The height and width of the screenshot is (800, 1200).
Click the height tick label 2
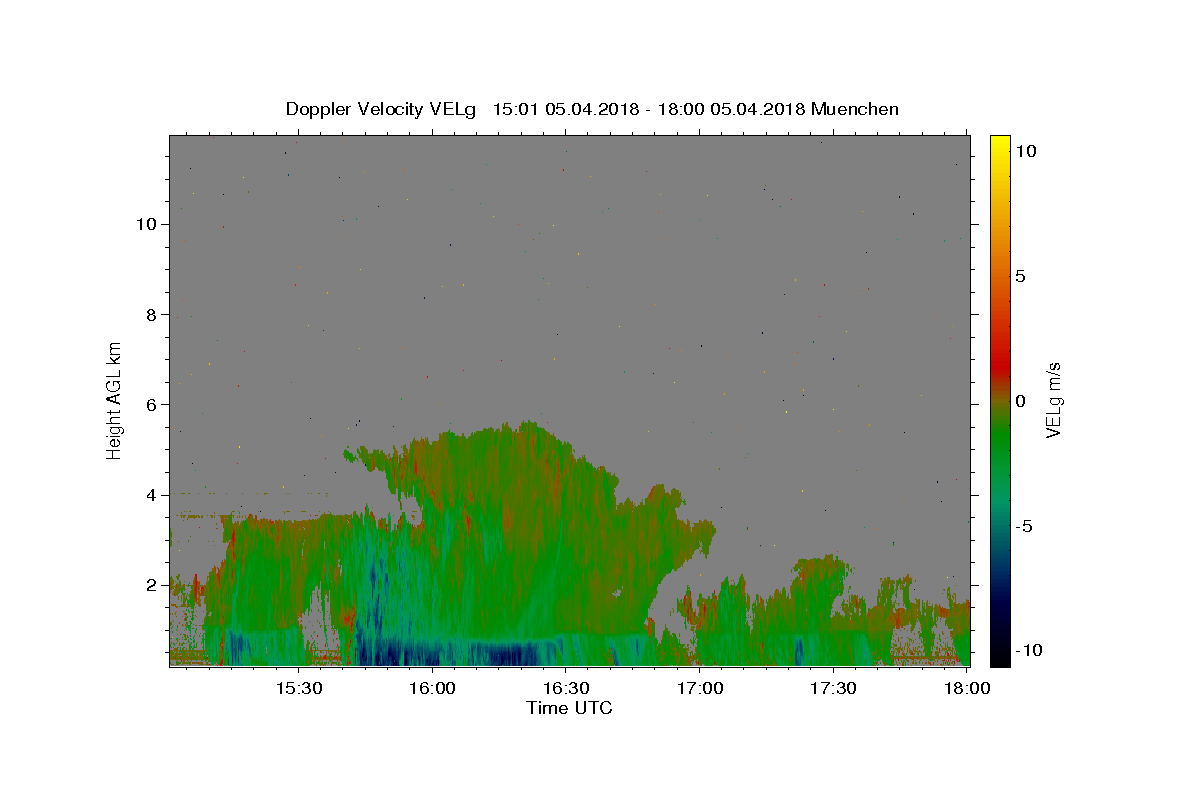pos(151,585)
